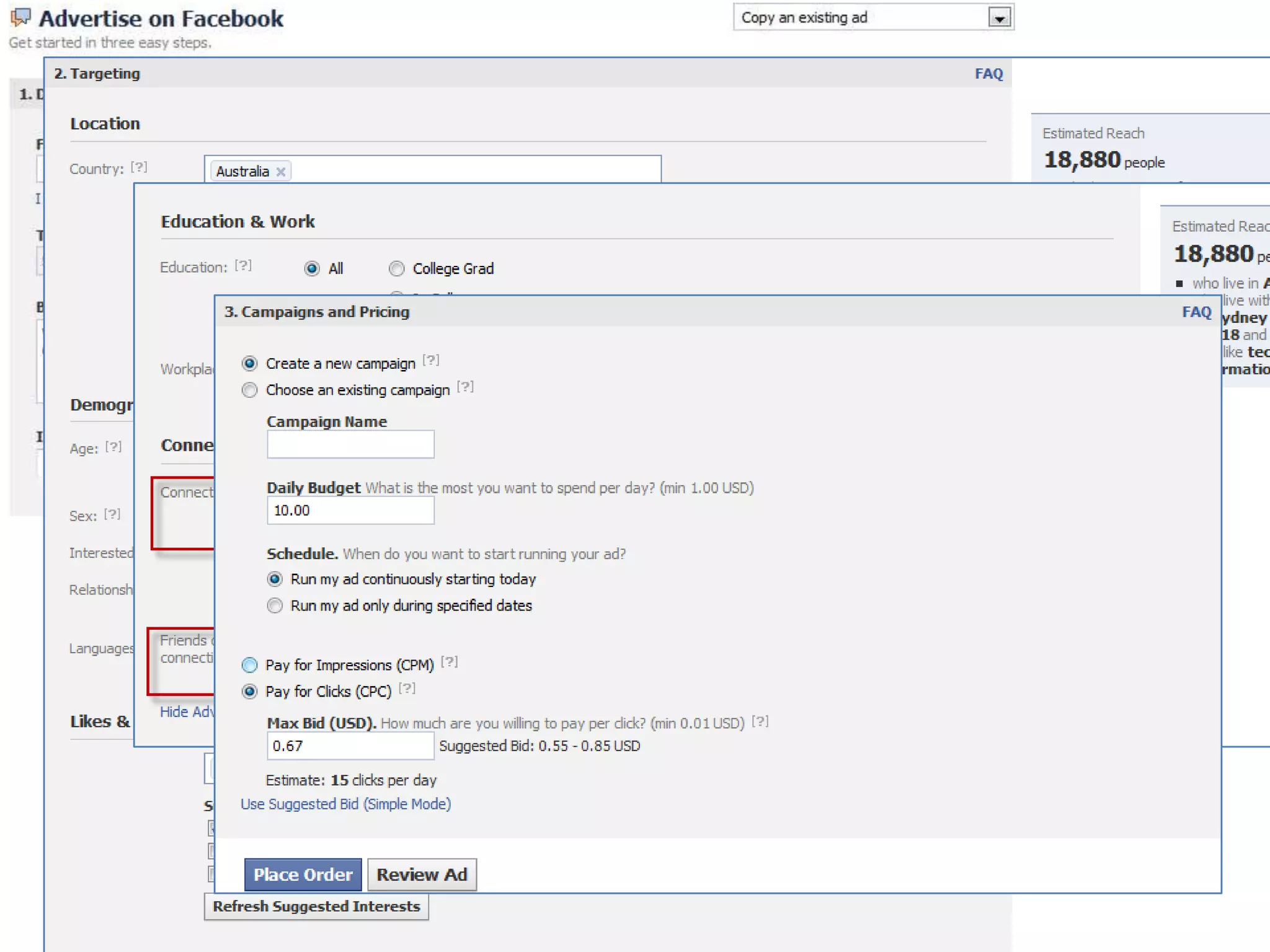Select Create a new campaign option
Screen dimensions: 1270x952
[x=249, y=364]
